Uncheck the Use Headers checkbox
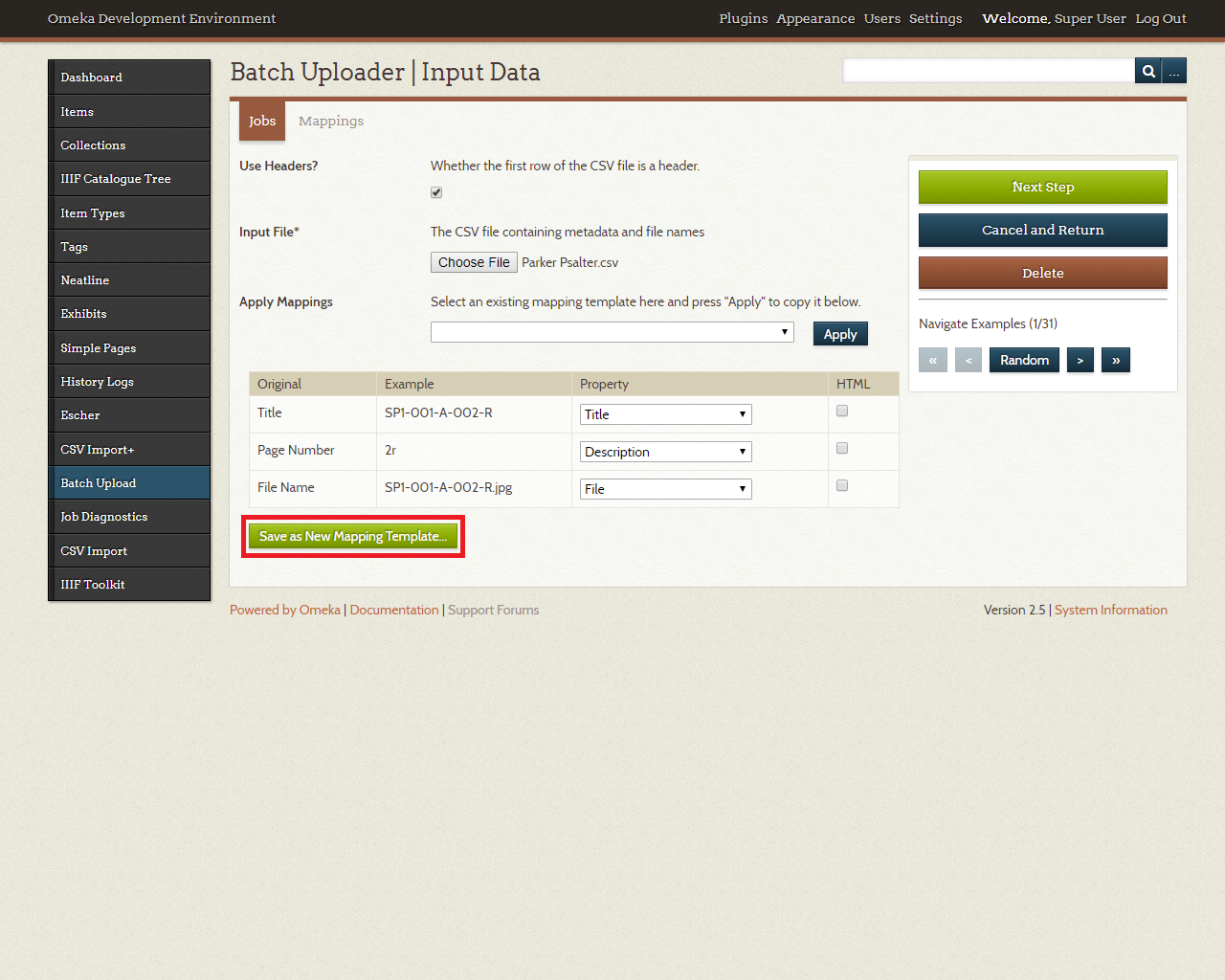Screen dimensions: 1225x980 click(x=436, y=192)
